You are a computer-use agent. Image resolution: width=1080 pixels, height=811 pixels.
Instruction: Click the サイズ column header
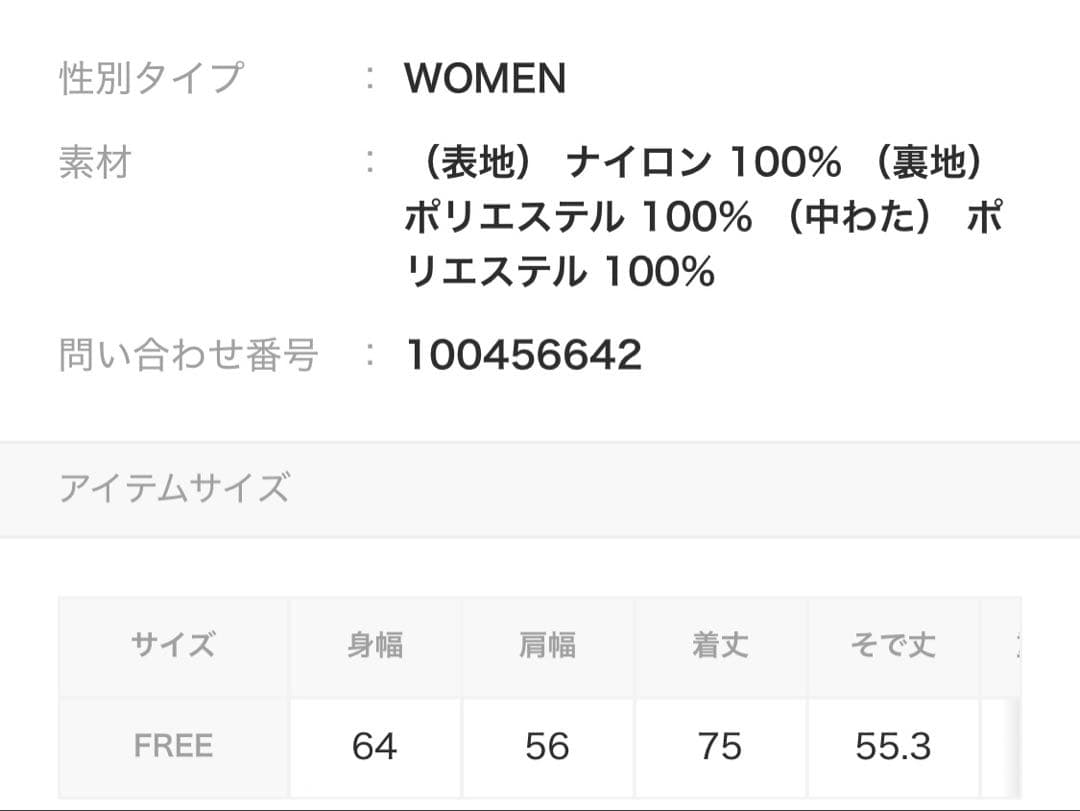(x=173, y=645)
